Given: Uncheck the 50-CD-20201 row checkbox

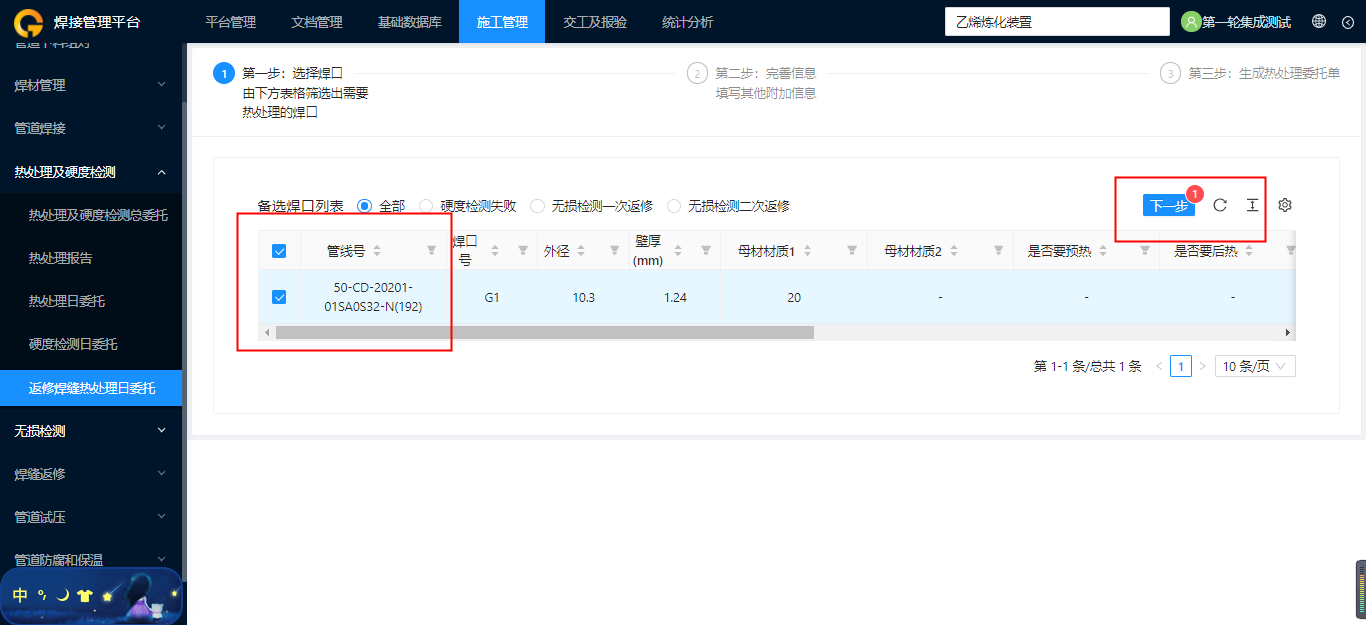Looking at the screenshot, I should pos(279,297).
